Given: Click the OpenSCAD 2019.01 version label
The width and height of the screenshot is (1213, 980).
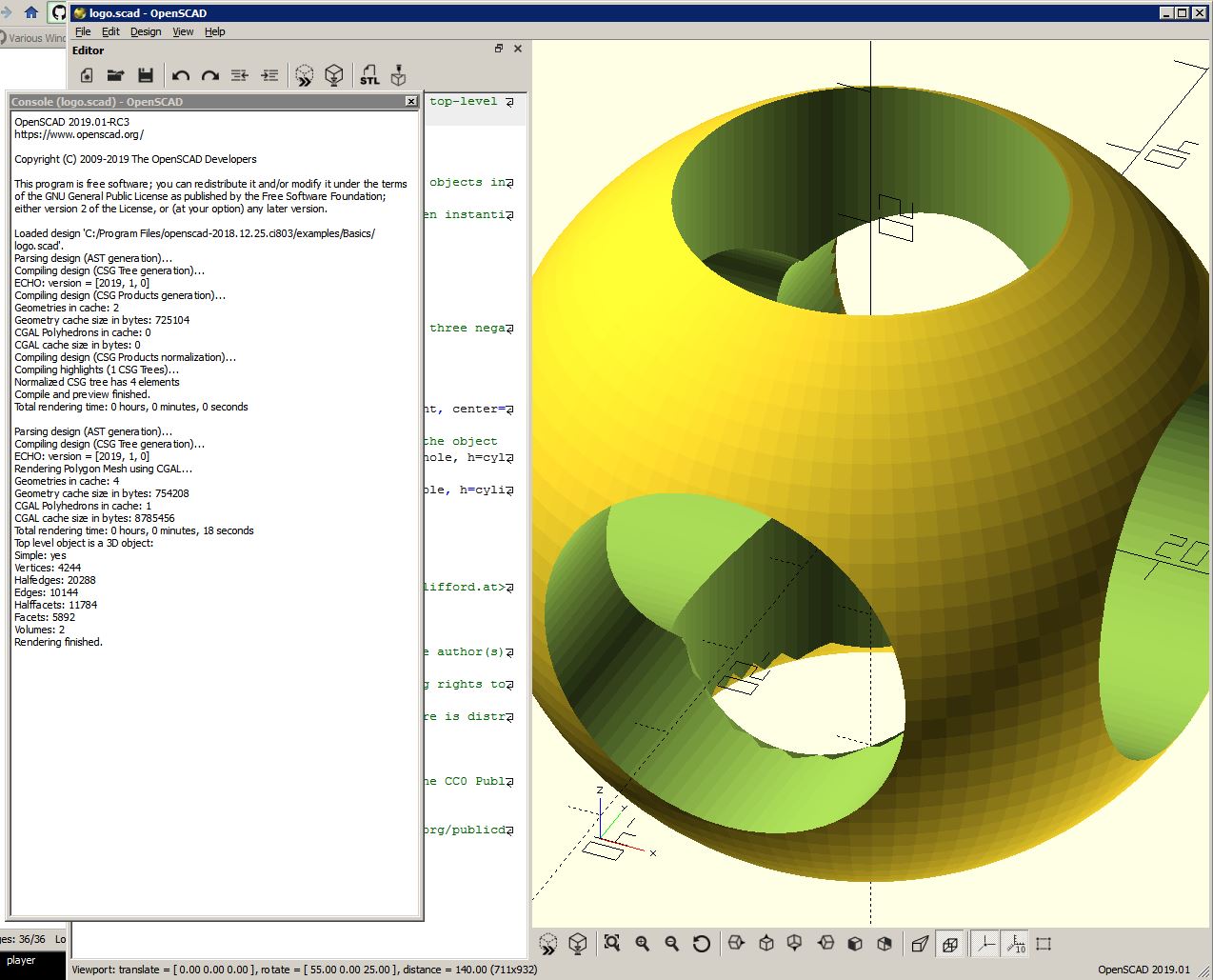Looking at the screenshot, I should [1143, 970].
